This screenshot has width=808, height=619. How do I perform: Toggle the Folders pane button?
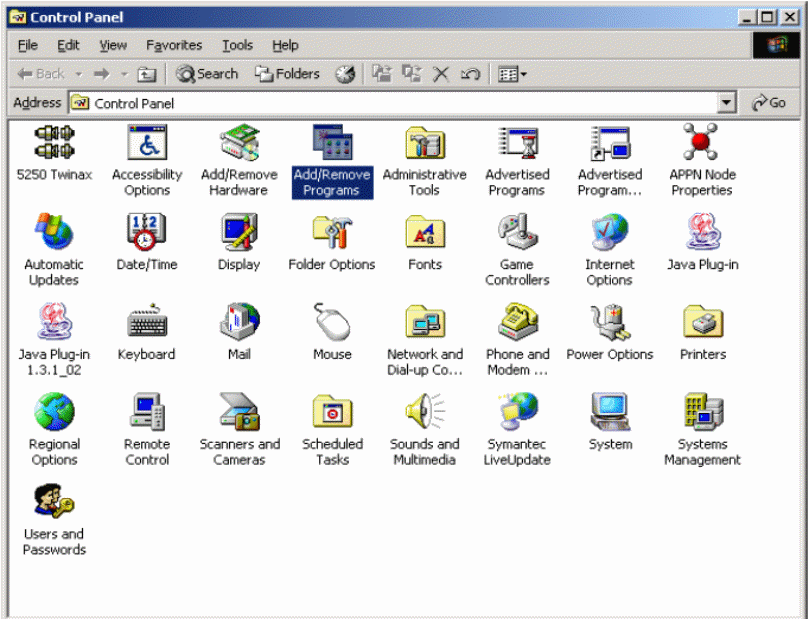point(287,74)
